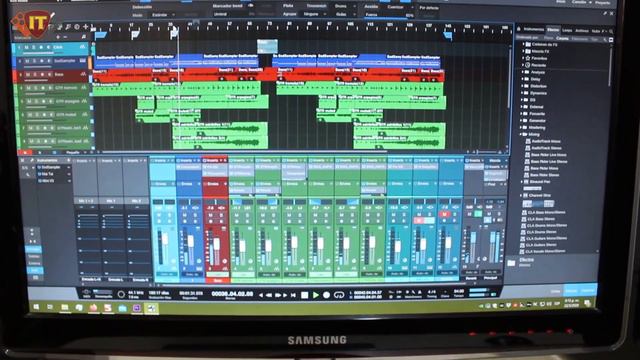
Task: Open Firefox from the taskbar
Action: (93, 307)
